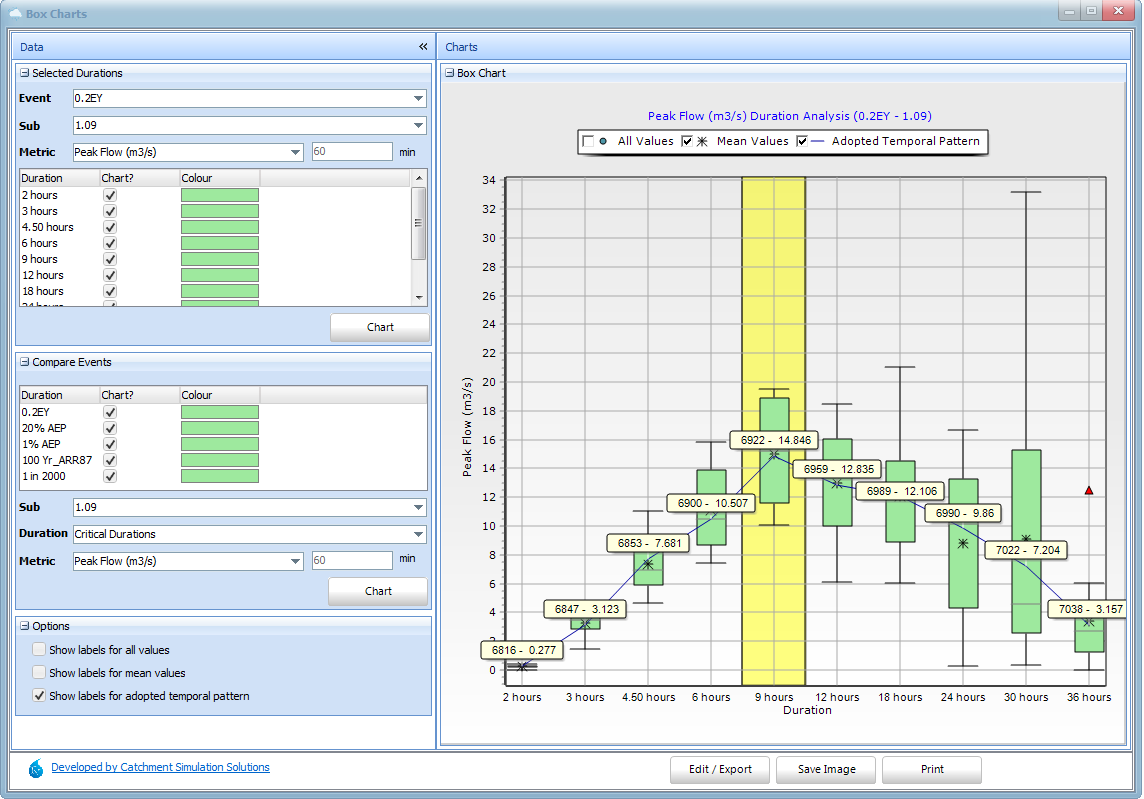The width and height of the screenshot is (1144, 799).
Task: Click the Catchment Simulation Solutions logo icon
Action: click(x=36, y=769)
